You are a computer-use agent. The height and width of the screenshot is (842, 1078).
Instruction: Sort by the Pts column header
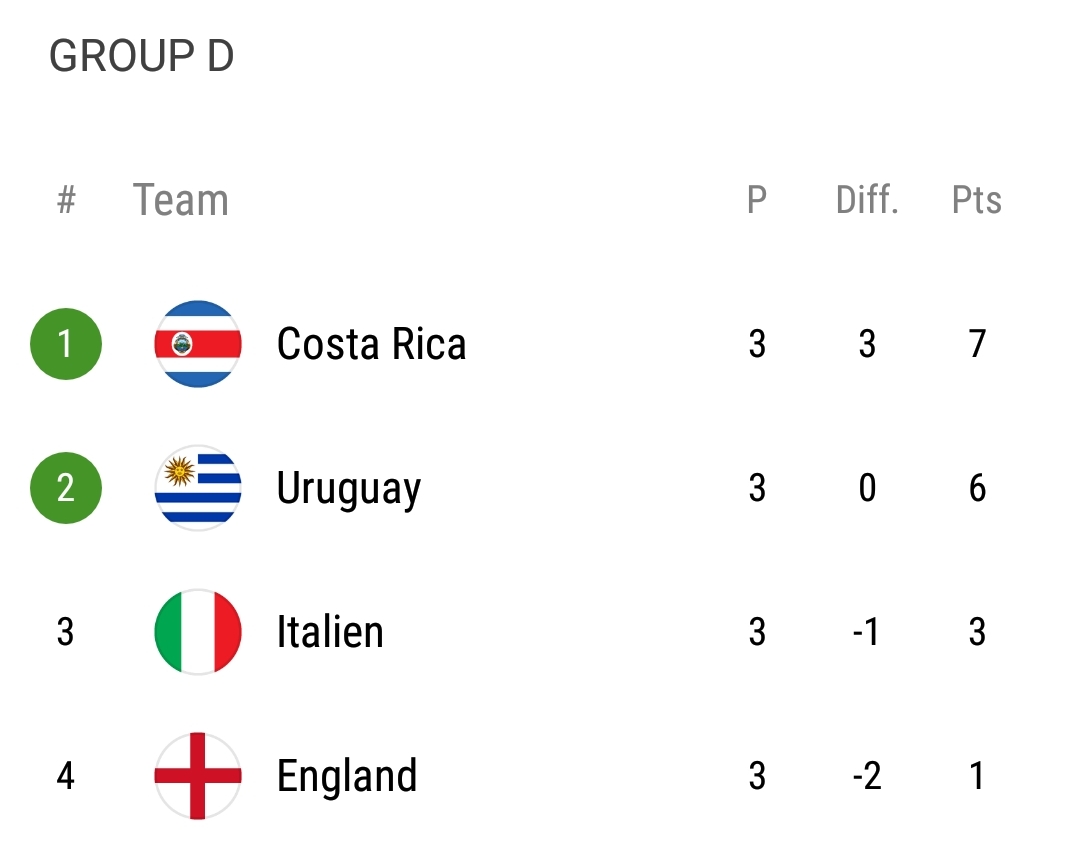pos(977,200)
